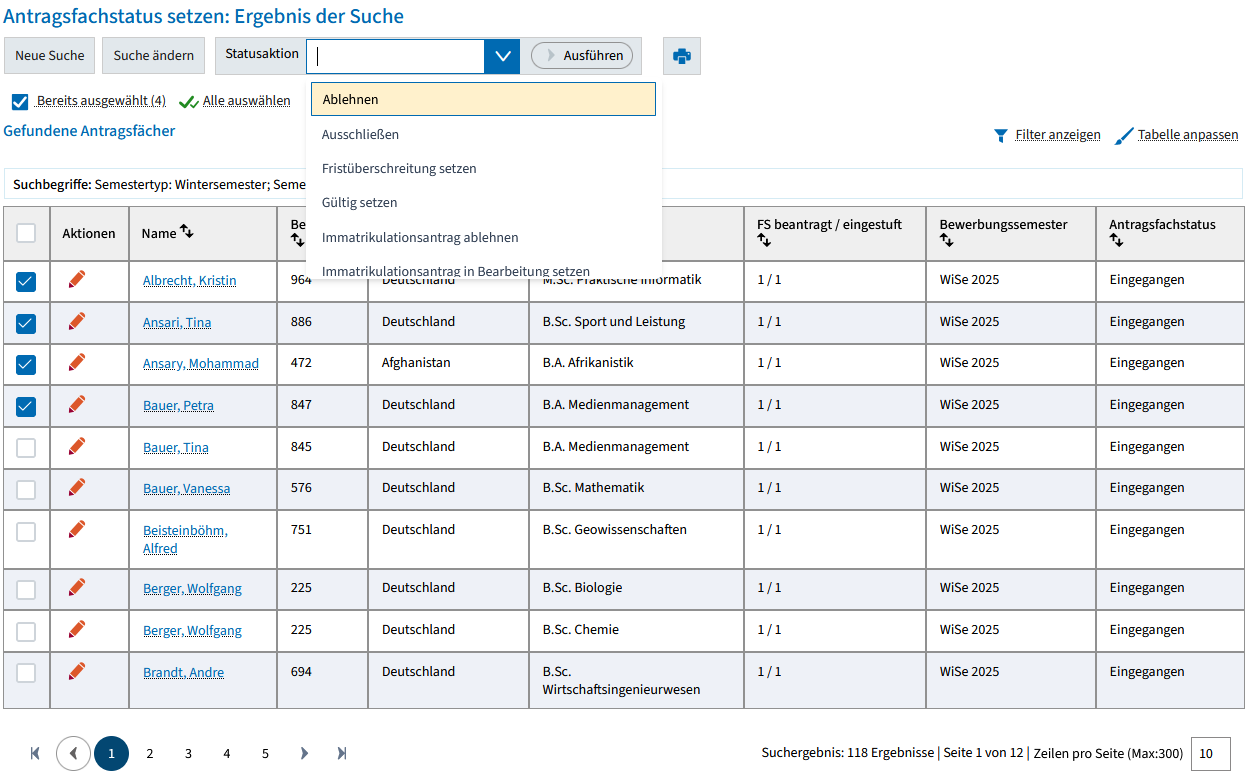Sort by Bewerbungssemester column arrows
The width and height of the screenshot is (1253, 780).
[946, 241]
